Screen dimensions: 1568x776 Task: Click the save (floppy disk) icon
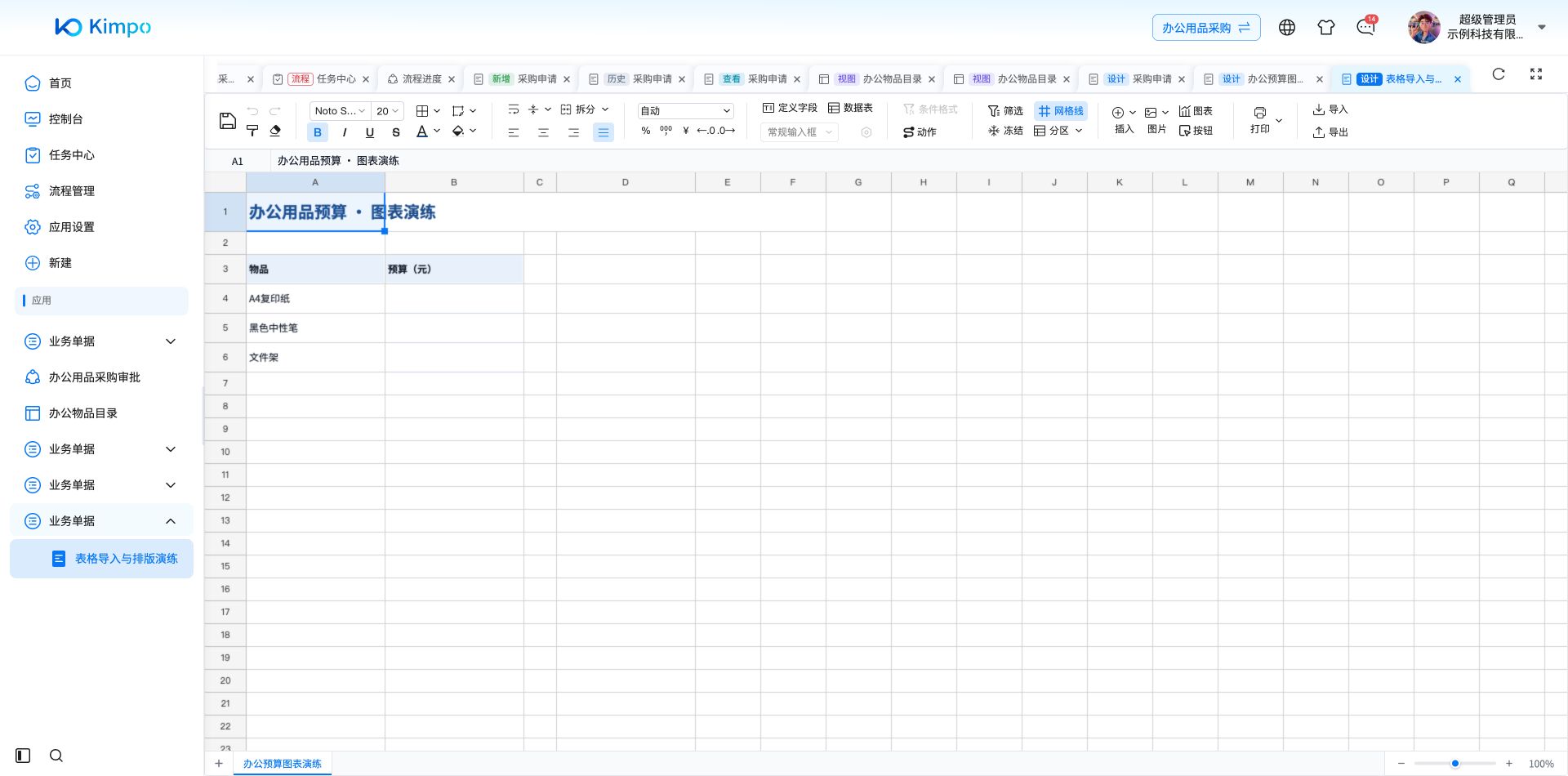coord(228,121)
